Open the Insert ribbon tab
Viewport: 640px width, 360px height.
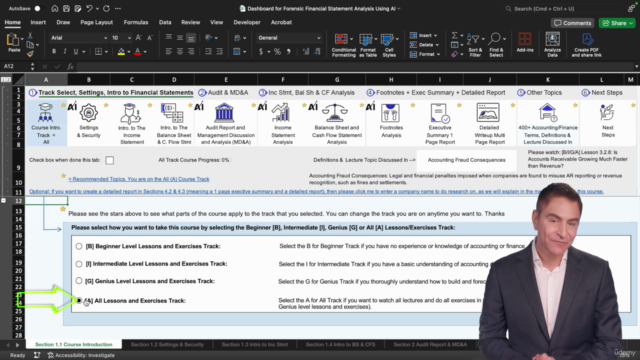tap(38, 22)
